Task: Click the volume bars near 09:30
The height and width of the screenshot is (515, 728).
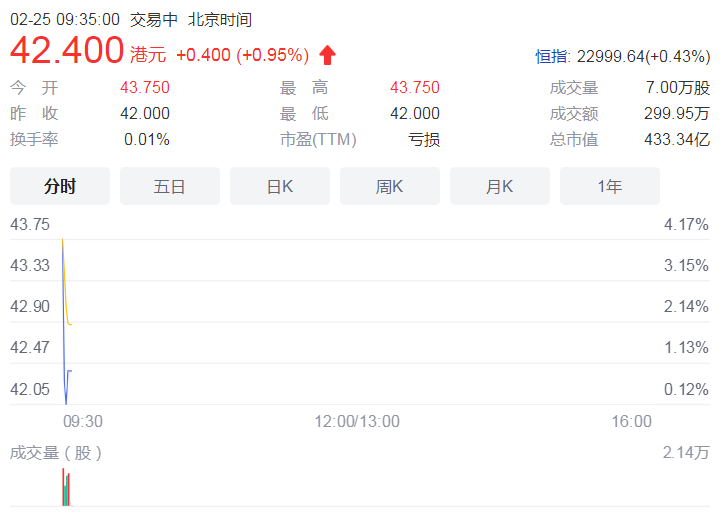Action: (x=66, y=488)
